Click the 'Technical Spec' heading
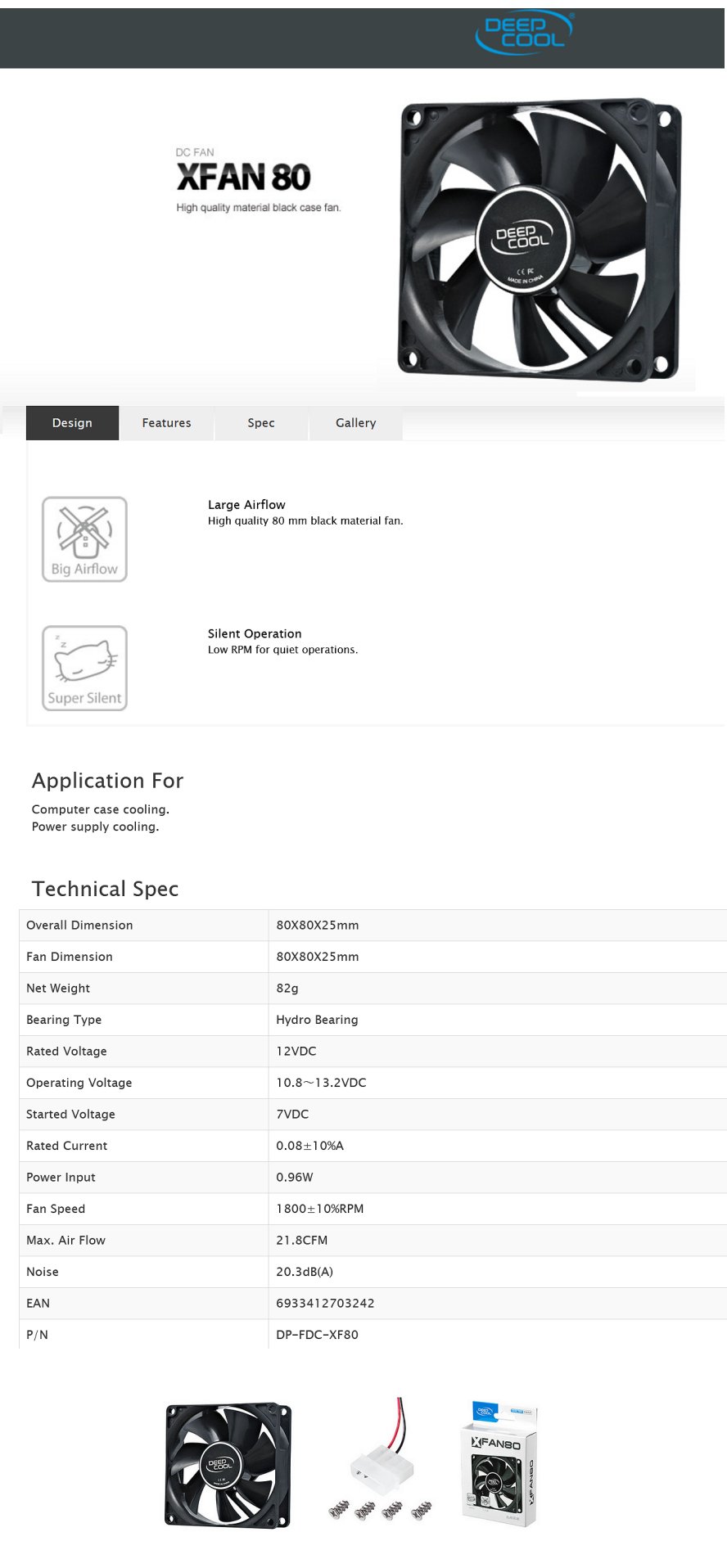The width and height of the screenshot is (727, 1568). (105, 889)
